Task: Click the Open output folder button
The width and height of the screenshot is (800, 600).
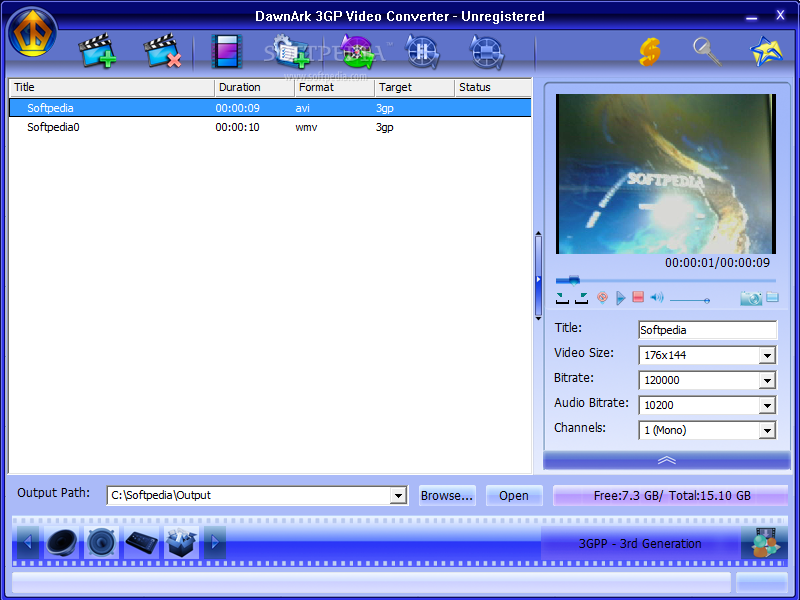Action: point(514,495)
